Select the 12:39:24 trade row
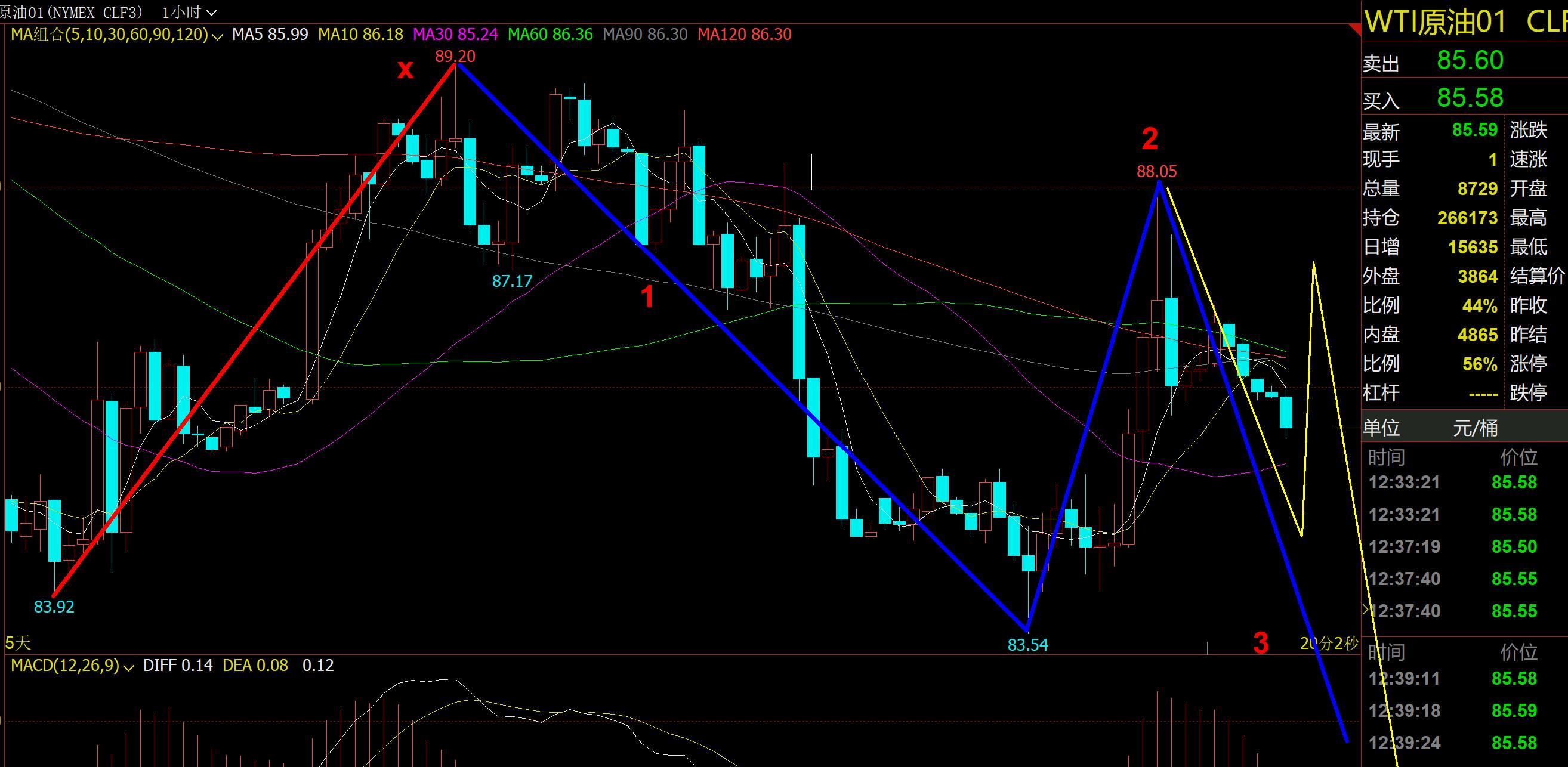 coord(1465,743)
